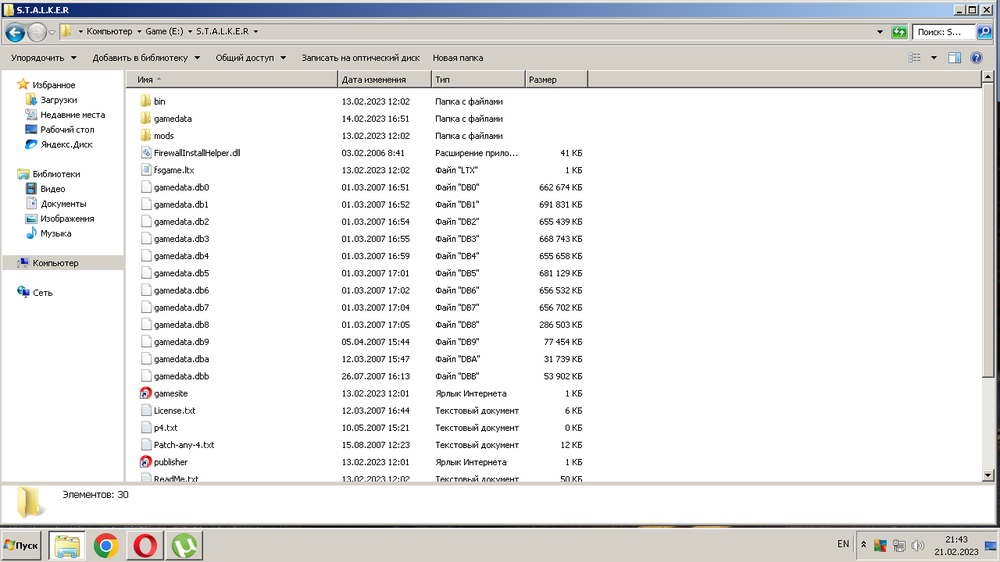This screenshot has height=562, width=1000.
Task: Open the view options dropdown arrow
Action: [x=934, y=58]
